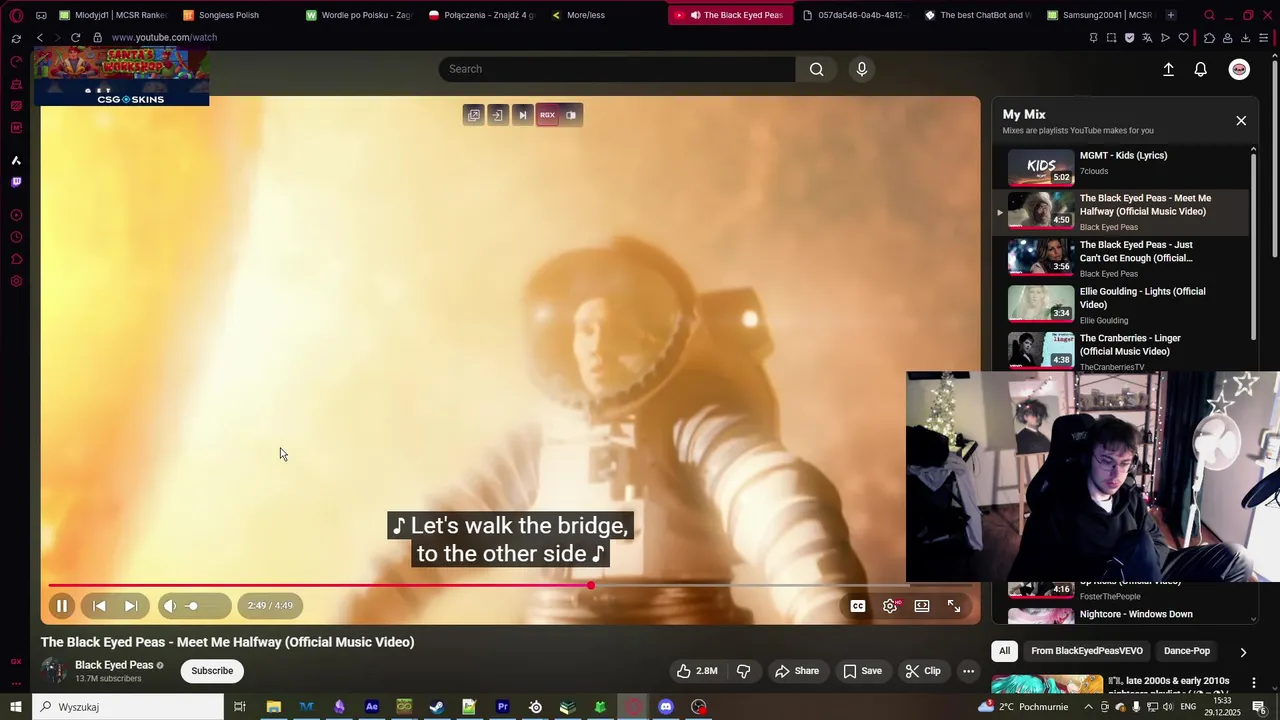This screenshot has height=720, width=1280.
Task: Open a new browser tab with plus button
Action: click(1171, 15)
